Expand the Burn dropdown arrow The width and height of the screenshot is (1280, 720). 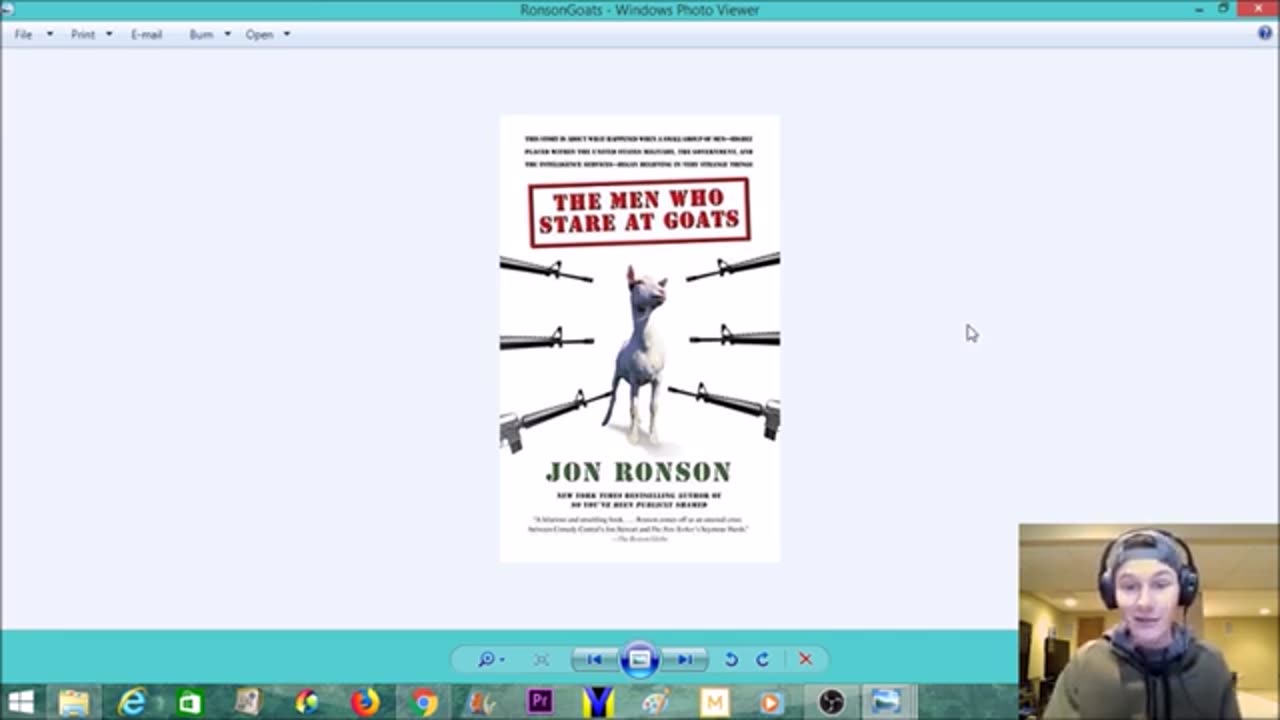[x=227, y=34]
